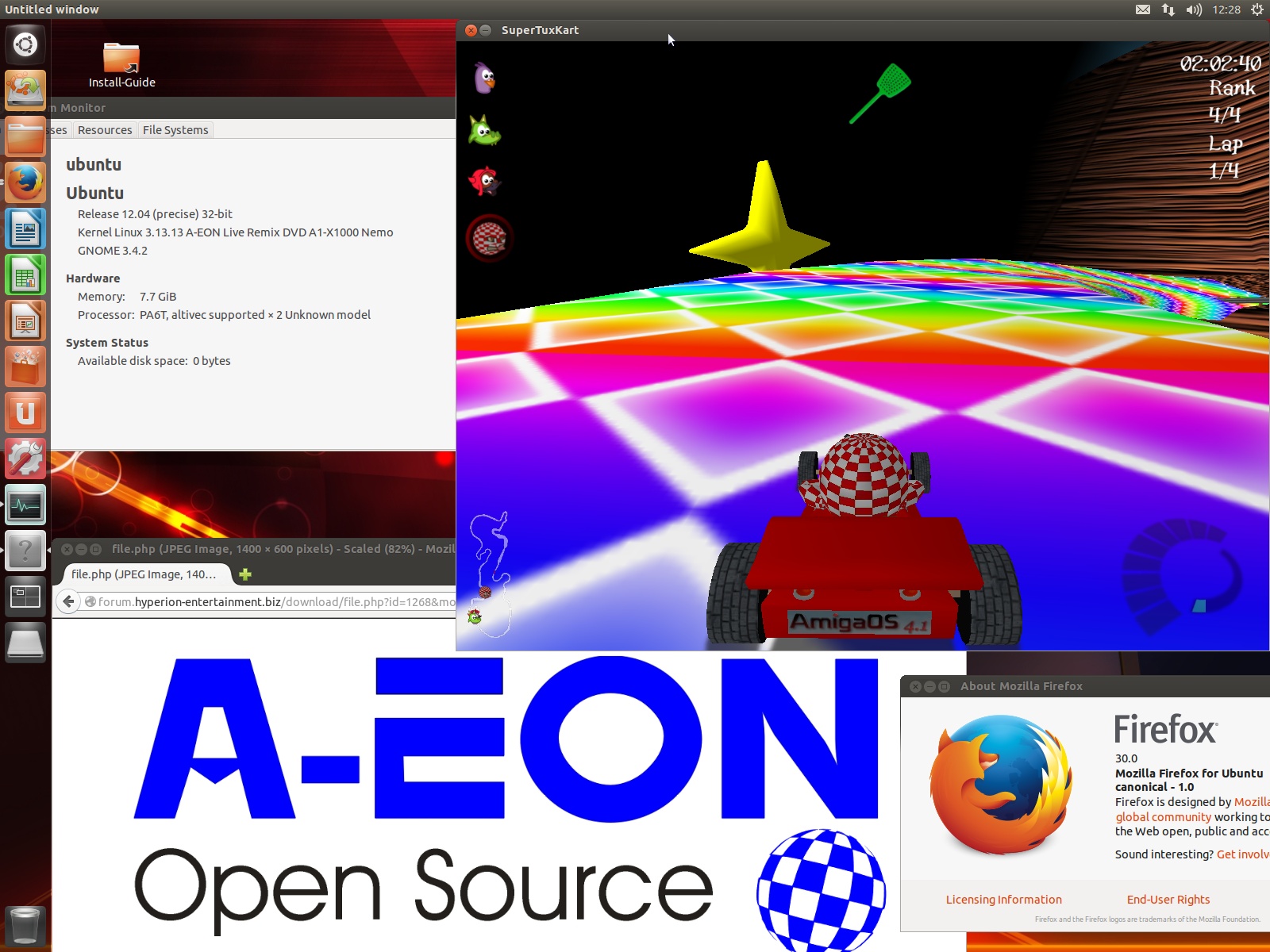Open System Settings from the dock
1270x952 pixels.
[25, 459]
